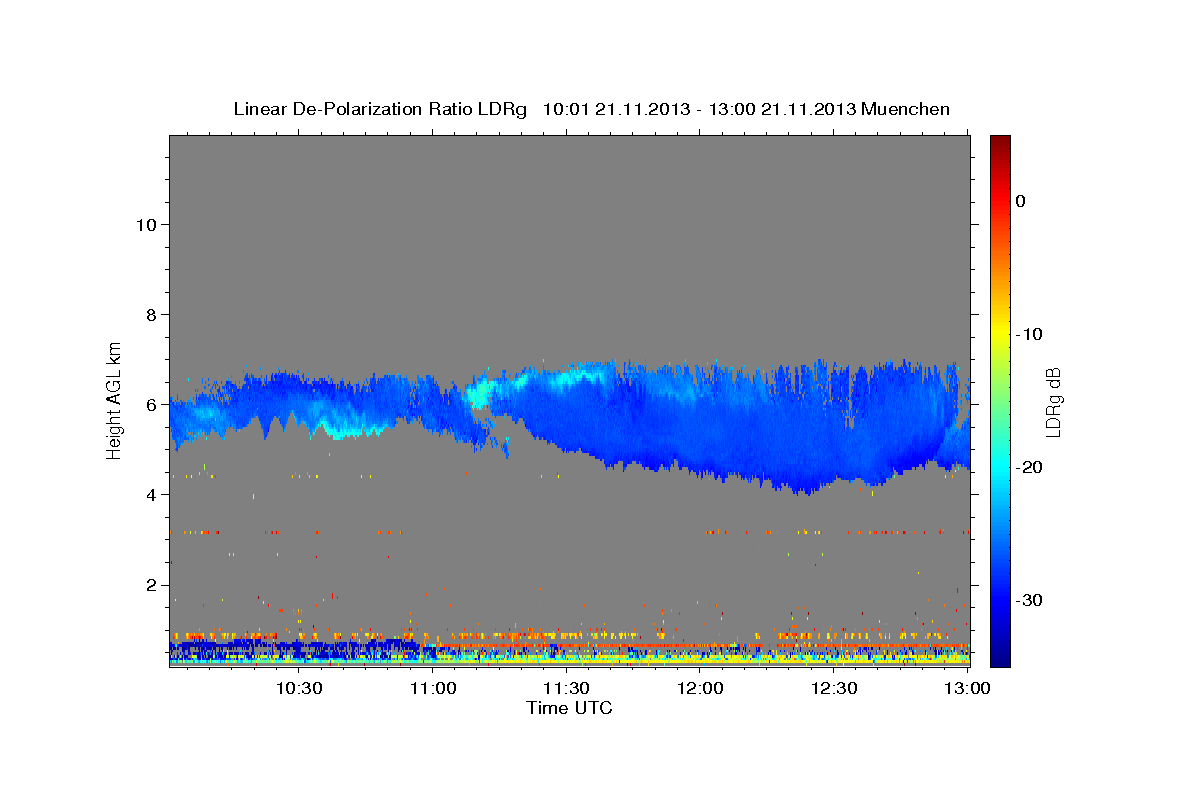Click the '12:00' time tick label
This screenshot has height=800, width=1200.
tap(700, 689)
